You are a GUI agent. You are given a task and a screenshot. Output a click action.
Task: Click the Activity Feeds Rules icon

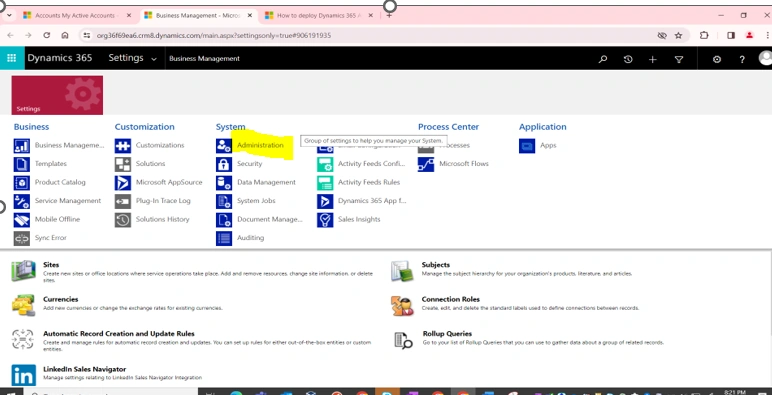point(325,183)
